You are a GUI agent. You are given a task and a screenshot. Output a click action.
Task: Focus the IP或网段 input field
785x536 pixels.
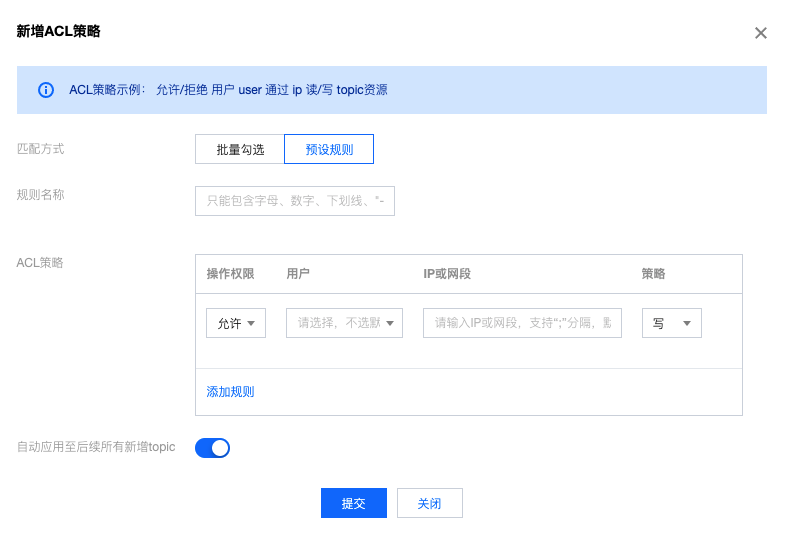pos(522,323)
